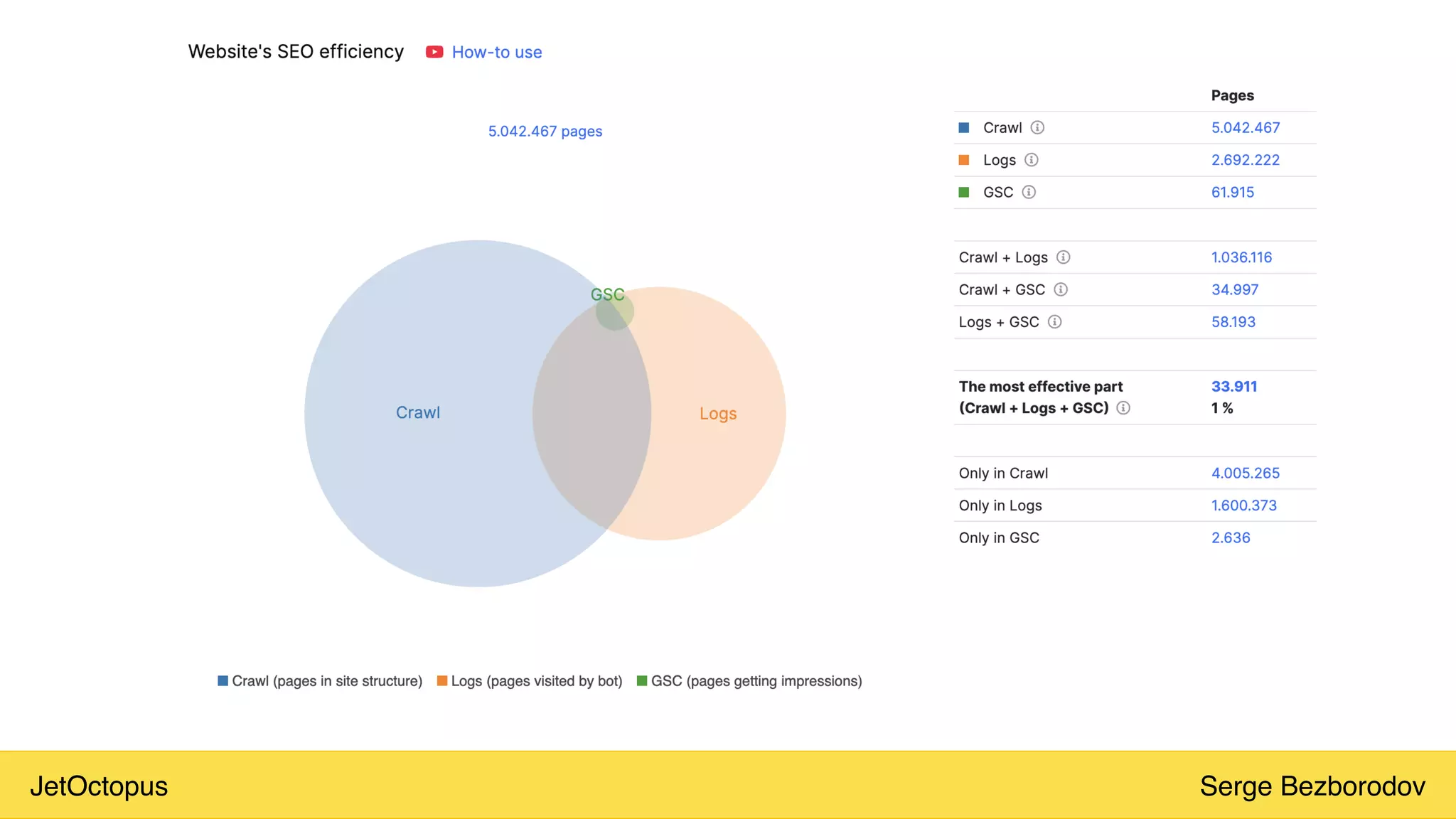Open the Crawl + Logs count 1.036.116
Image resolution: width=1456 pixels, height=819 pixels.
coord(1241,257)
